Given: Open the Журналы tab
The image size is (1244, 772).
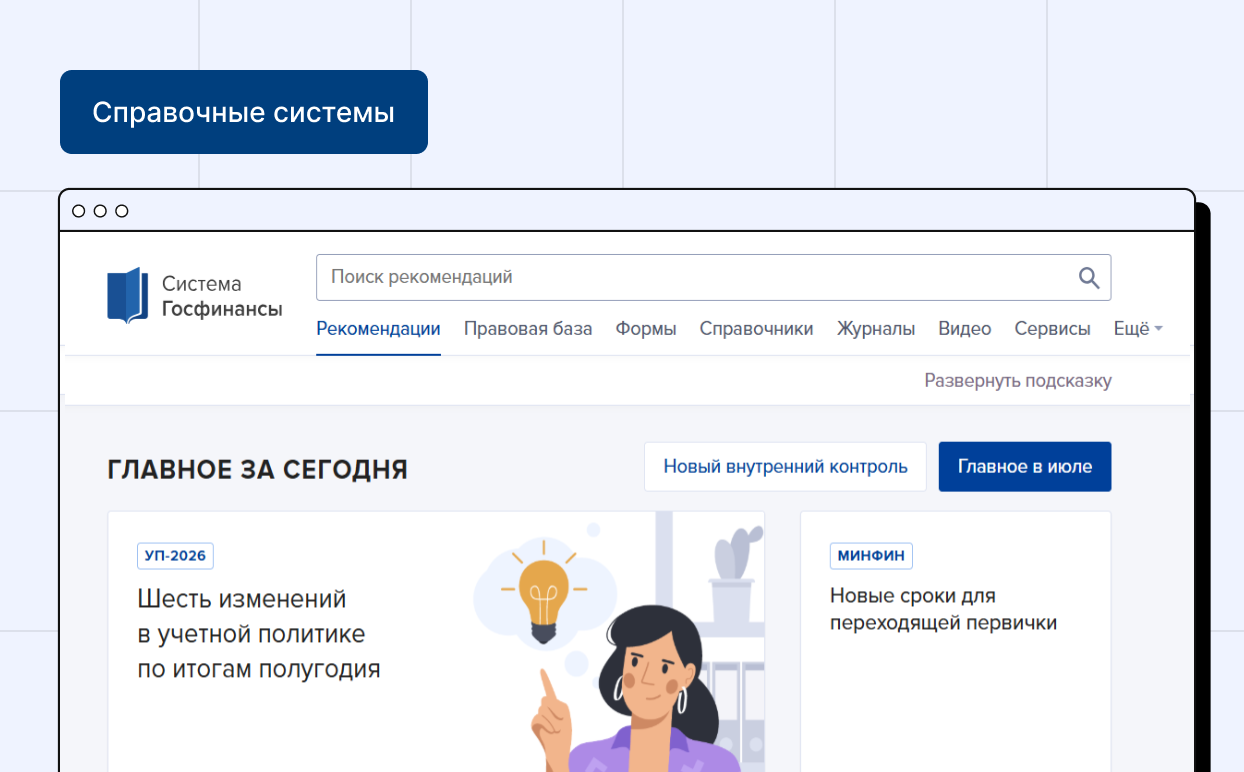Looking at the screenshot, I should [876, 329].
